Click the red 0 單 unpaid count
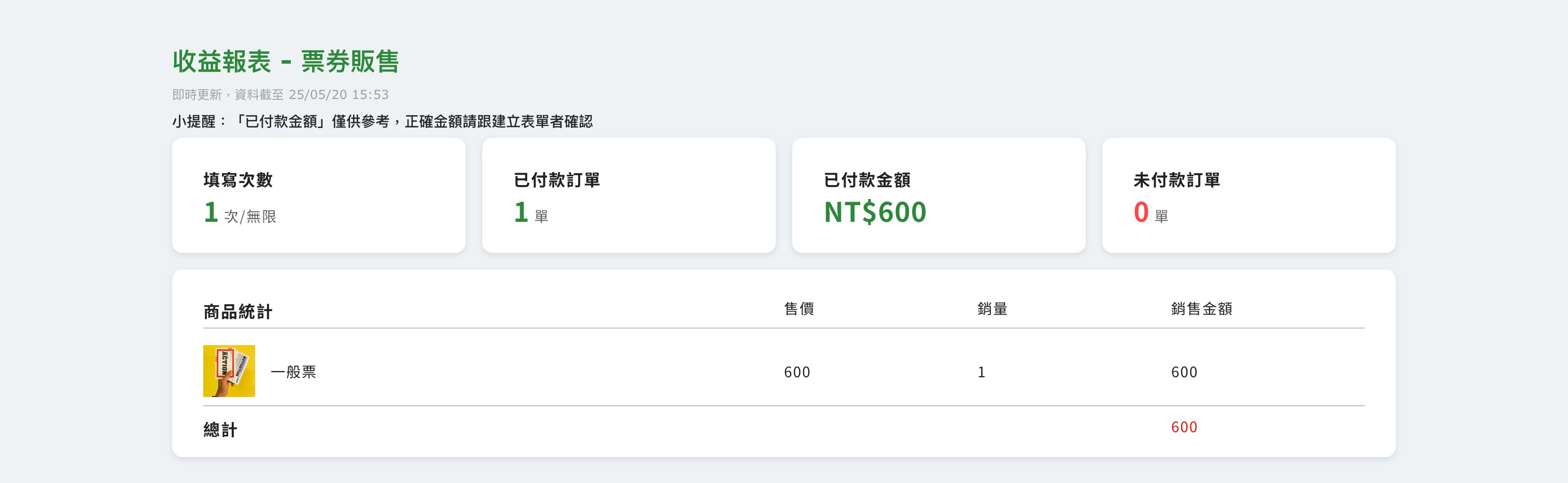The width and height of the screenshot is (1568, 483). 1151,213
